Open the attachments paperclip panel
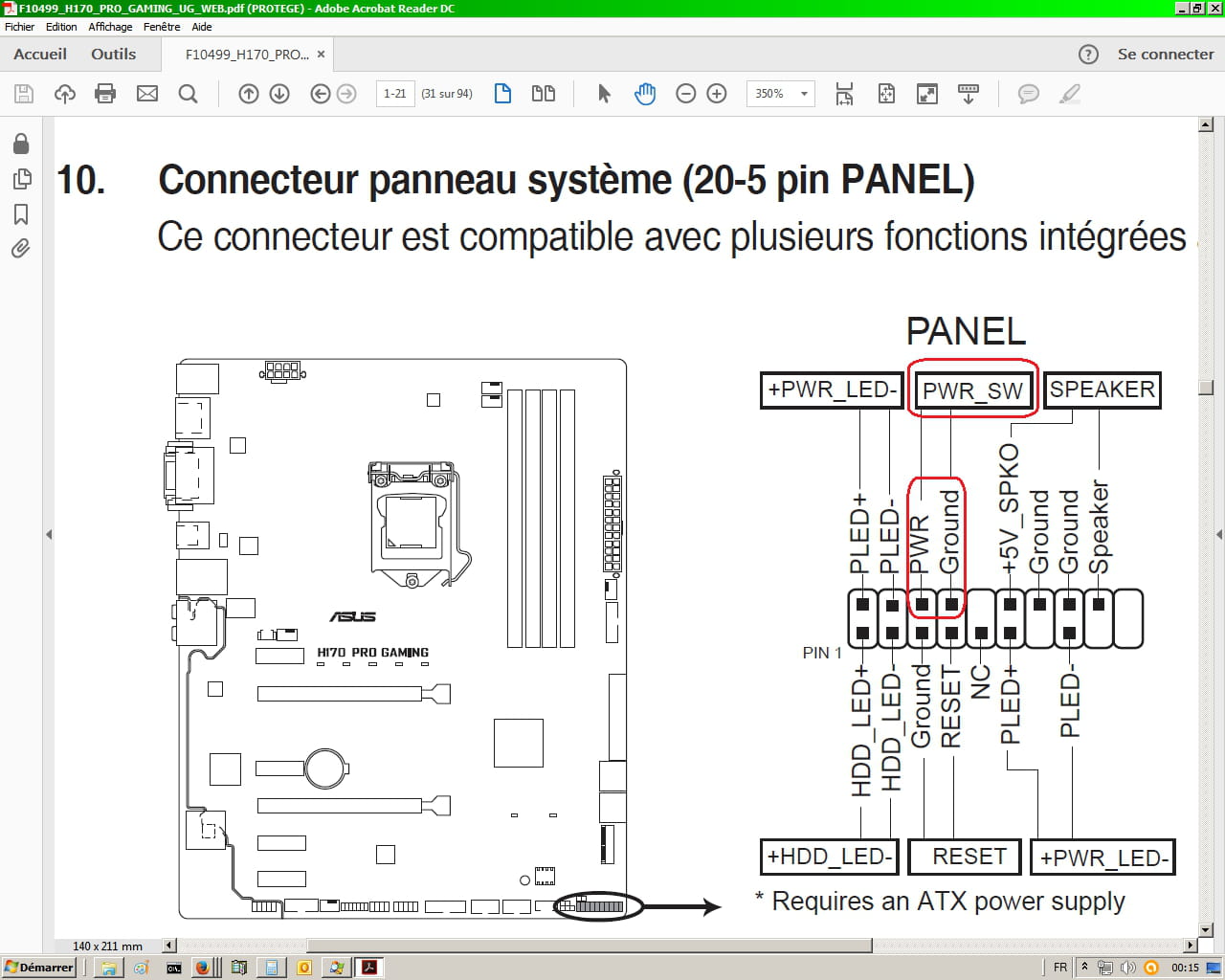The width and height of the screenshot is (1225, 980). pyautogui.click(x=20, y=249)
